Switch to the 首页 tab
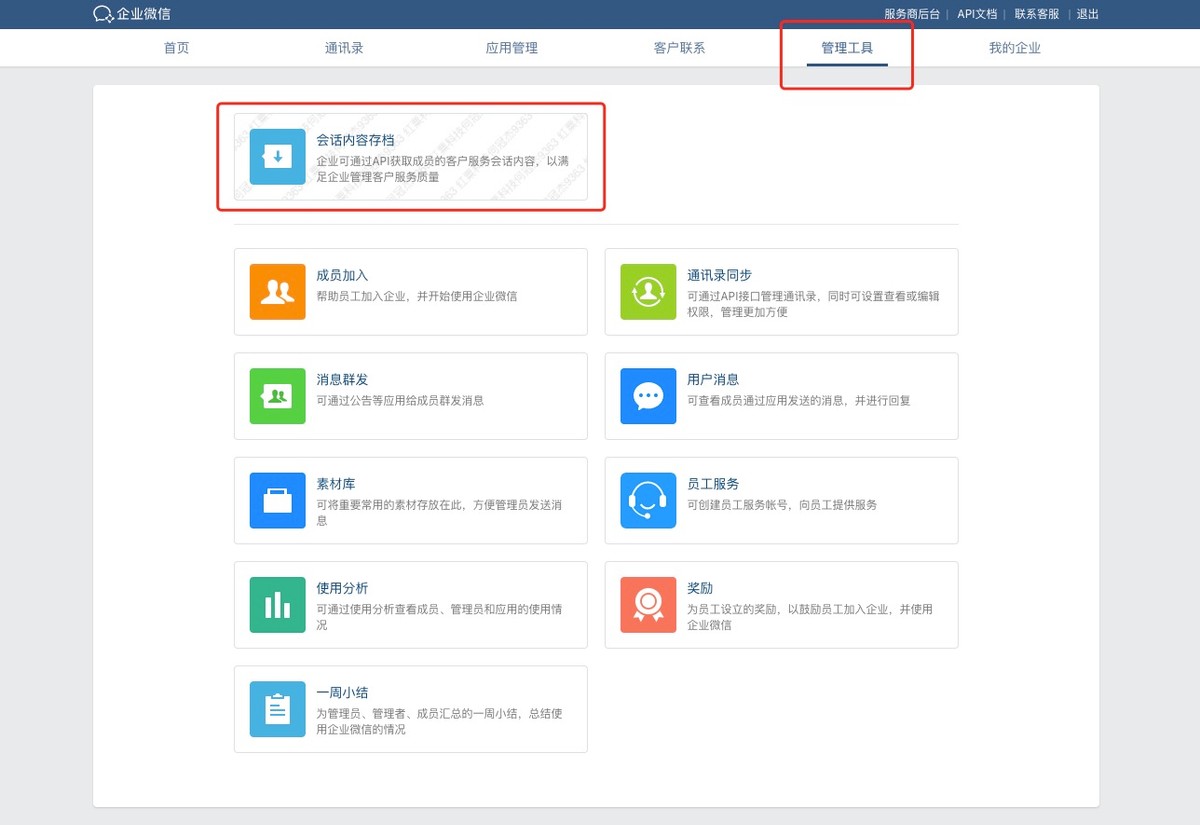 [176, 47]
